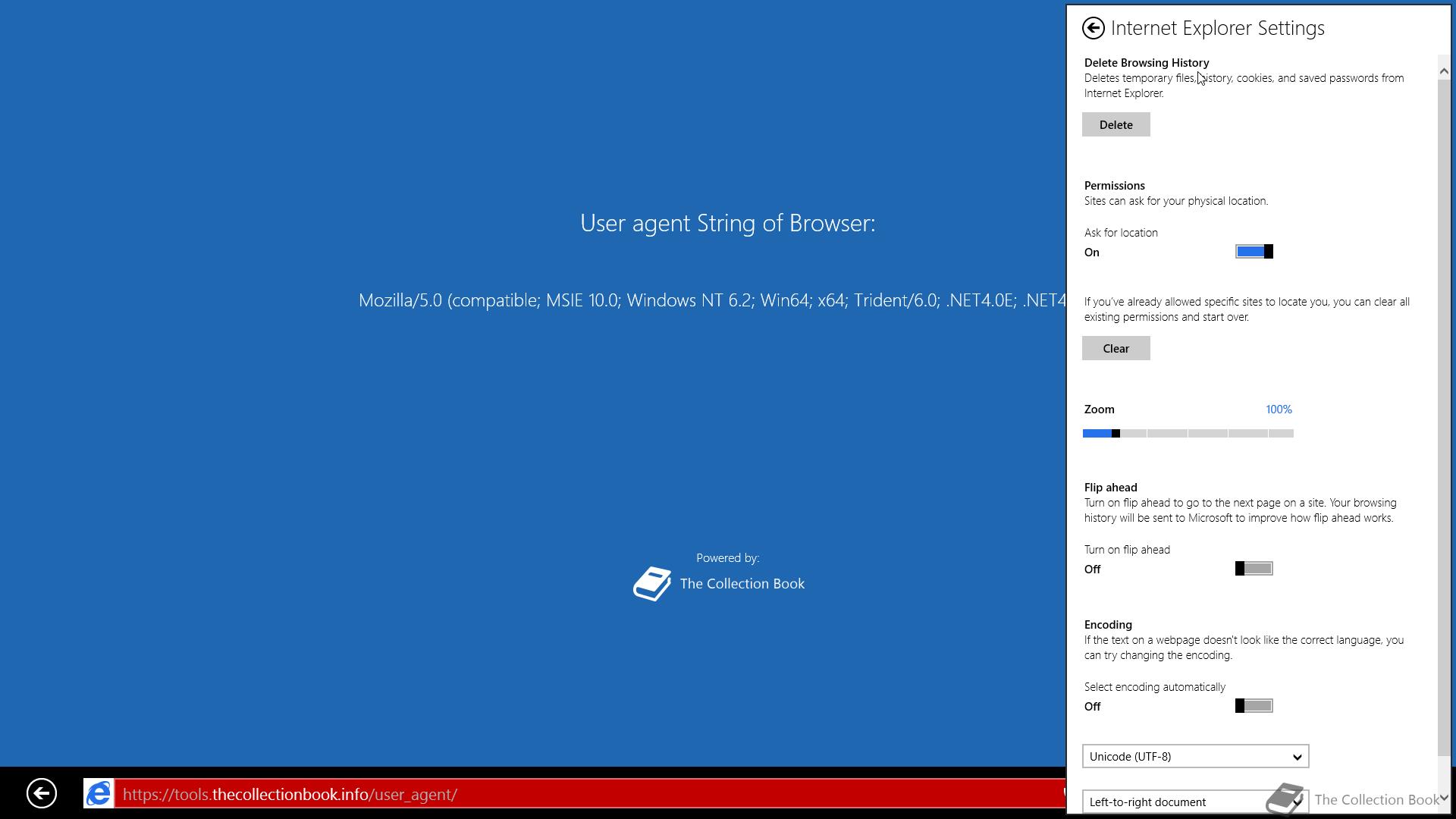Open the Left-to-right document dropdown

[1196, 802]
